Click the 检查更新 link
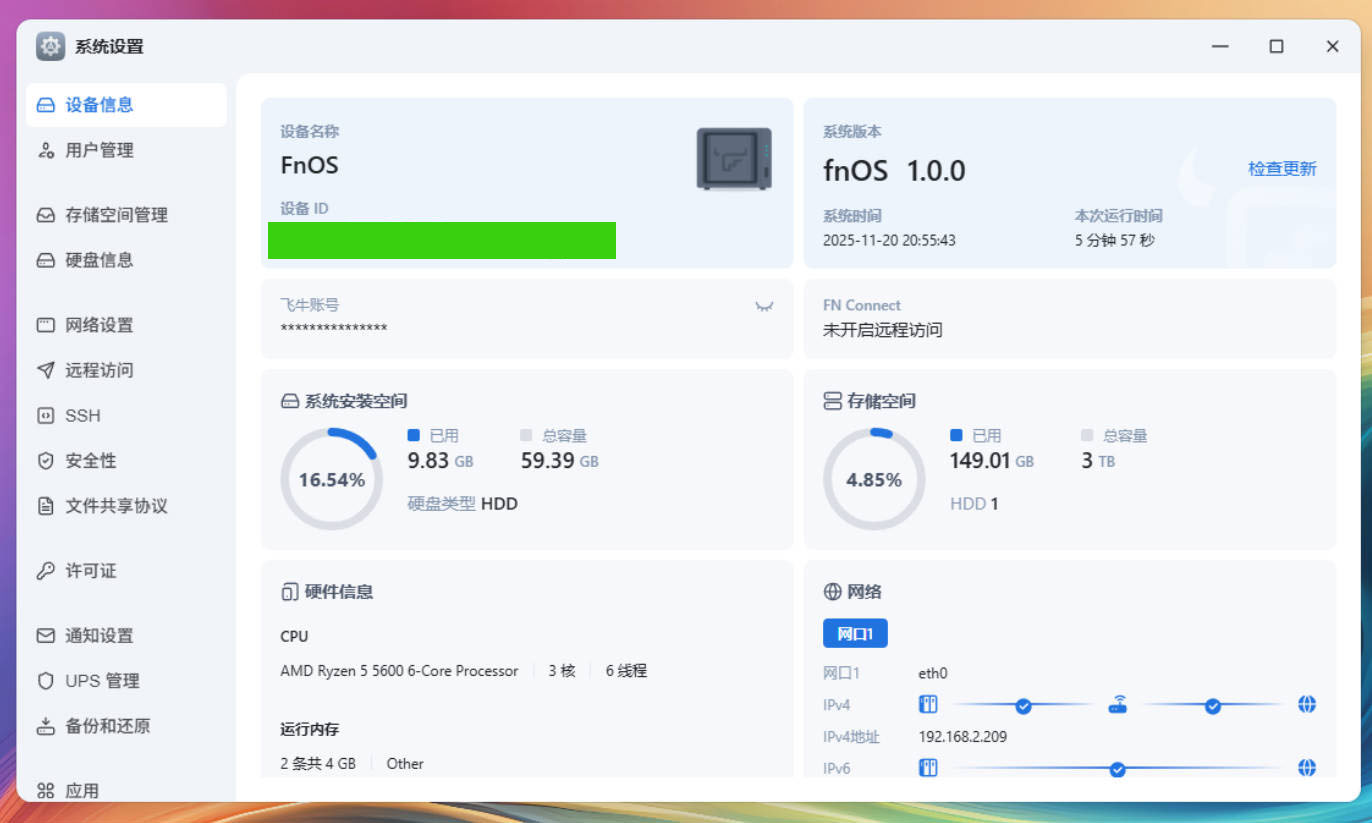 coord(1282,169)
